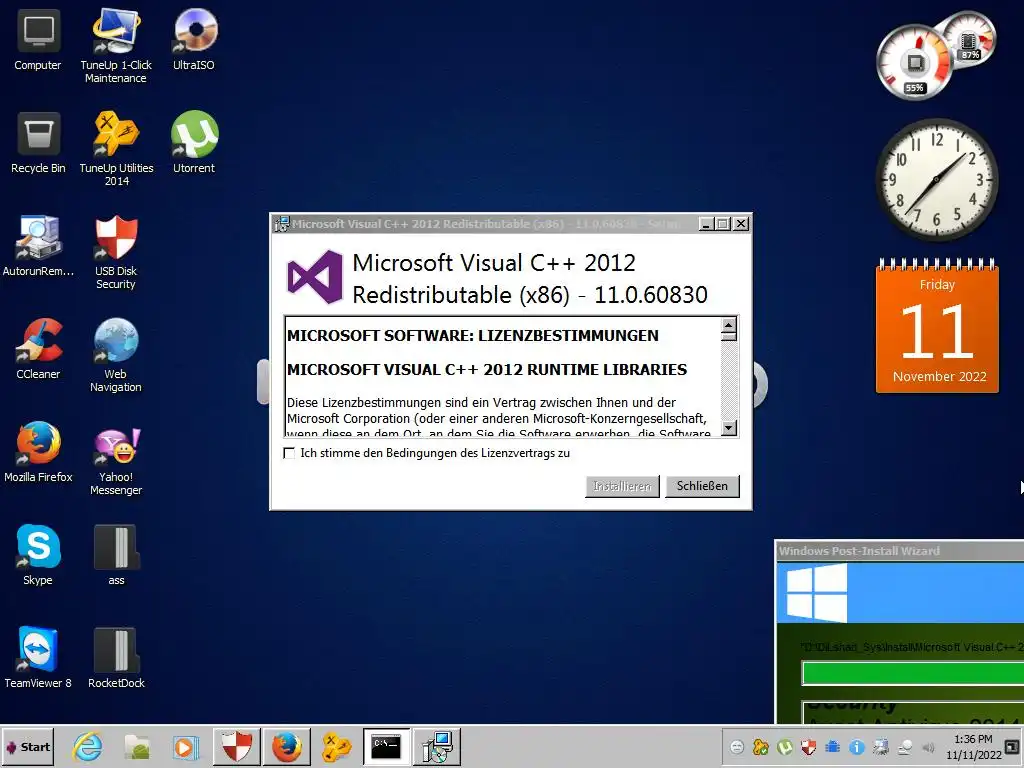The height and width of the screenshot is (768, 1024).
Task: Open the folder icon on taskbar
Action: click(137, 746)
